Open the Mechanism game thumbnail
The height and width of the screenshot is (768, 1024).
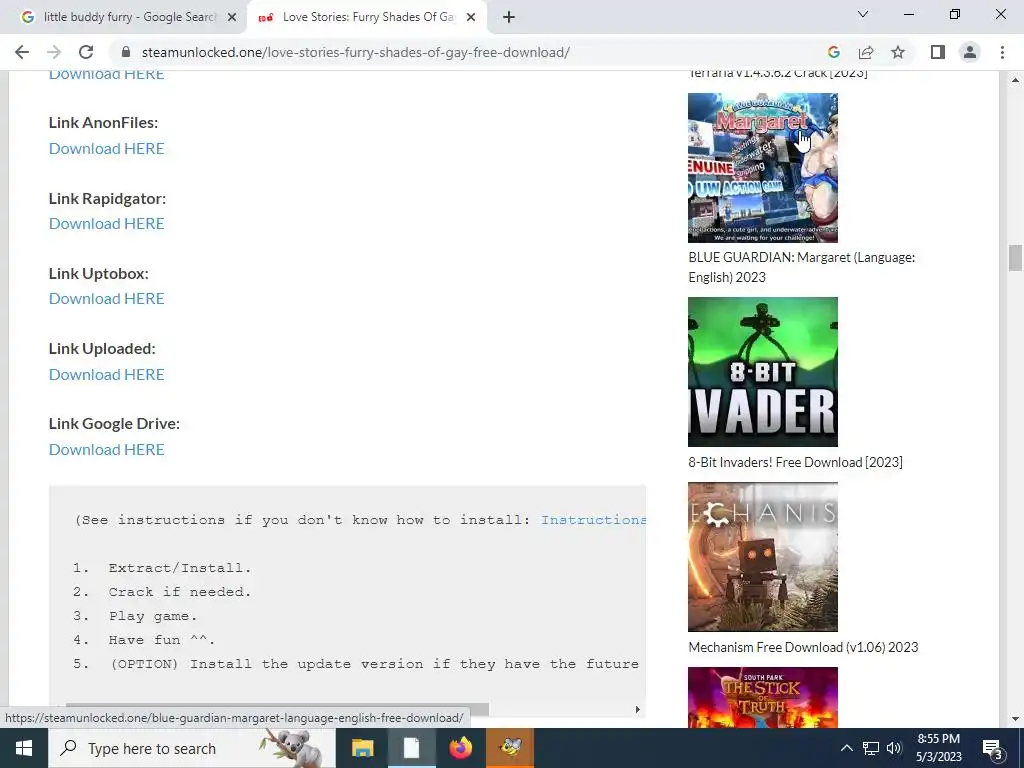tap(763, 557)
